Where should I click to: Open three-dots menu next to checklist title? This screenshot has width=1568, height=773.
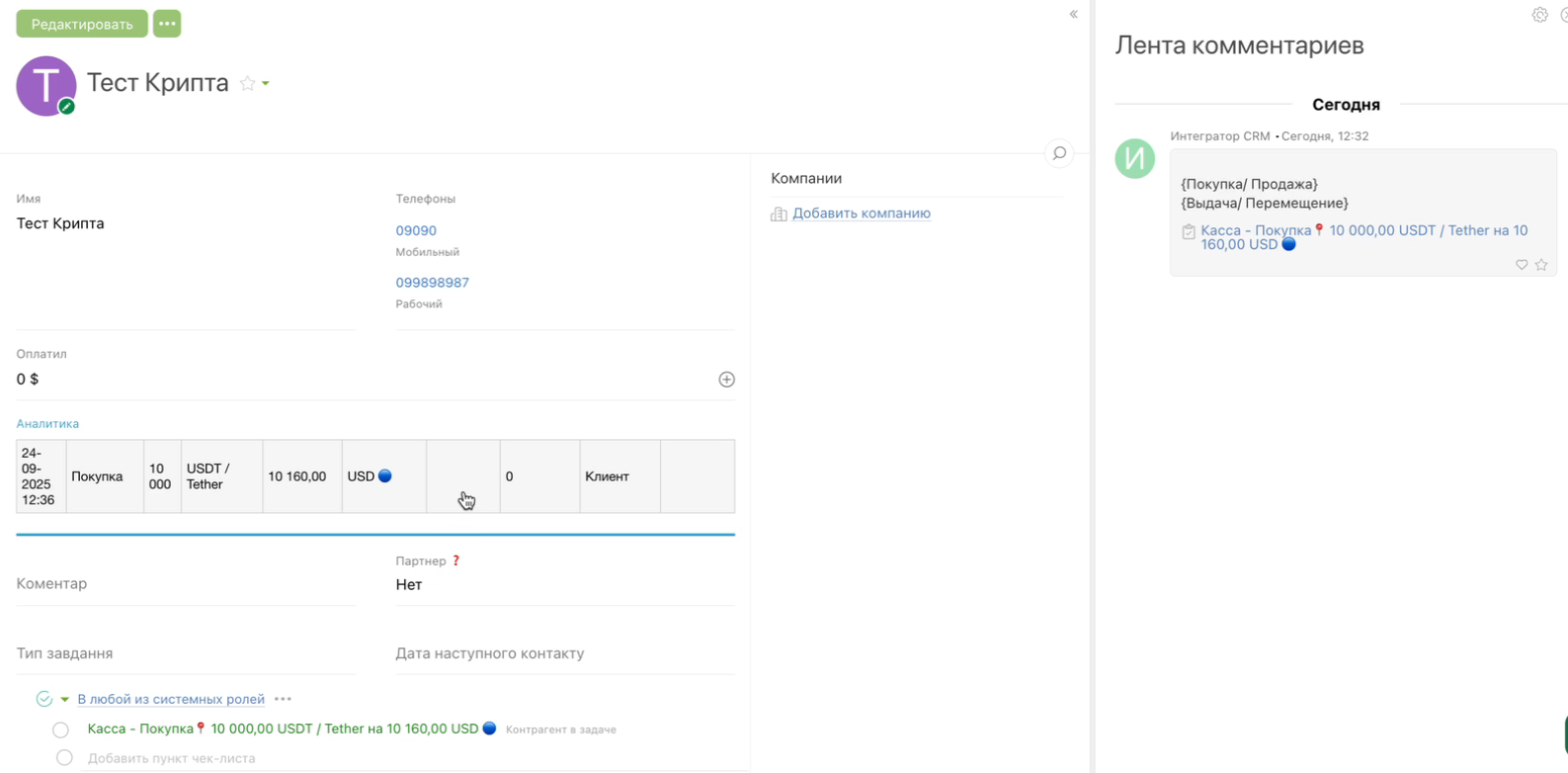(x=284, y=699)
